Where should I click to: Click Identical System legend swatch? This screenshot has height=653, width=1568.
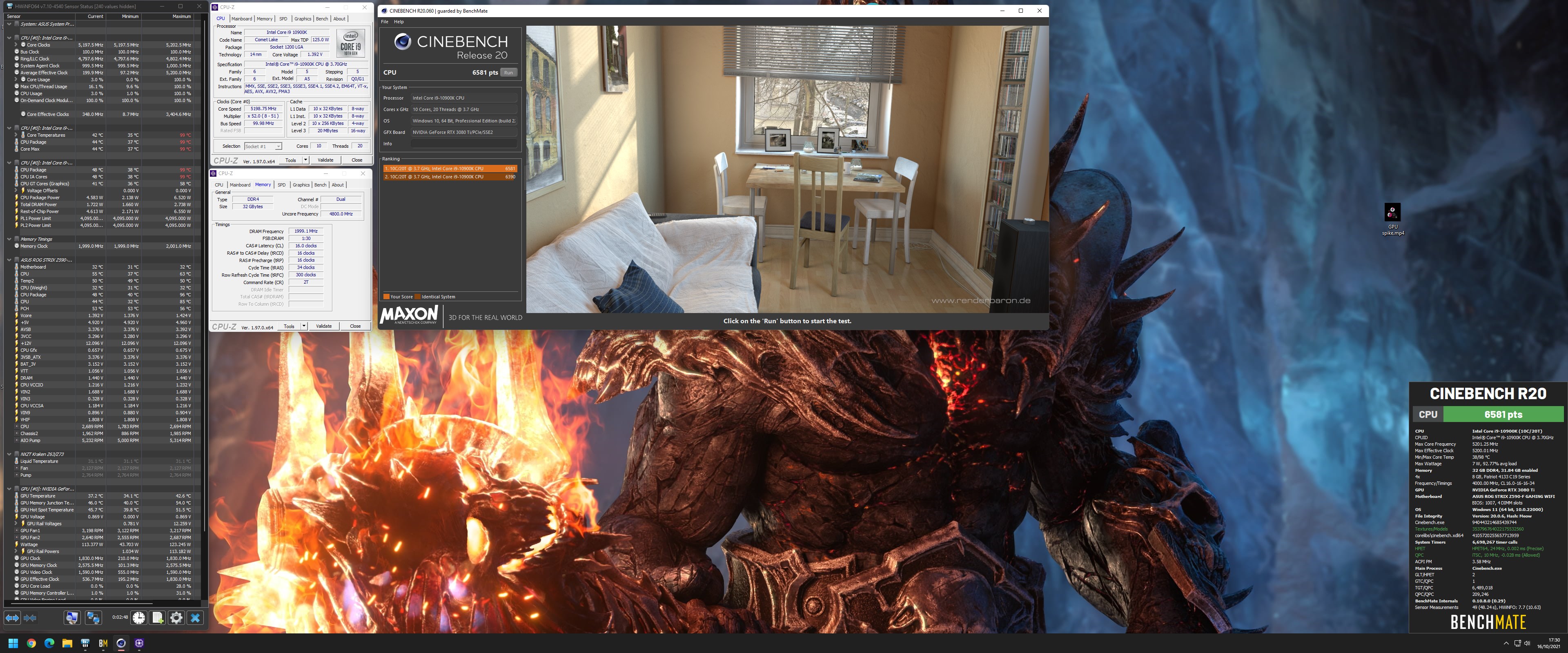(x=418, y=297)
